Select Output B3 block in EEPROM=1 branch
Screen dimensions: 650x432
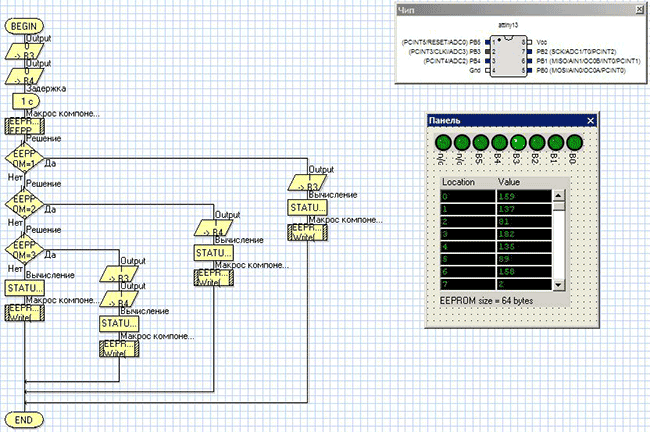(307, 182)
